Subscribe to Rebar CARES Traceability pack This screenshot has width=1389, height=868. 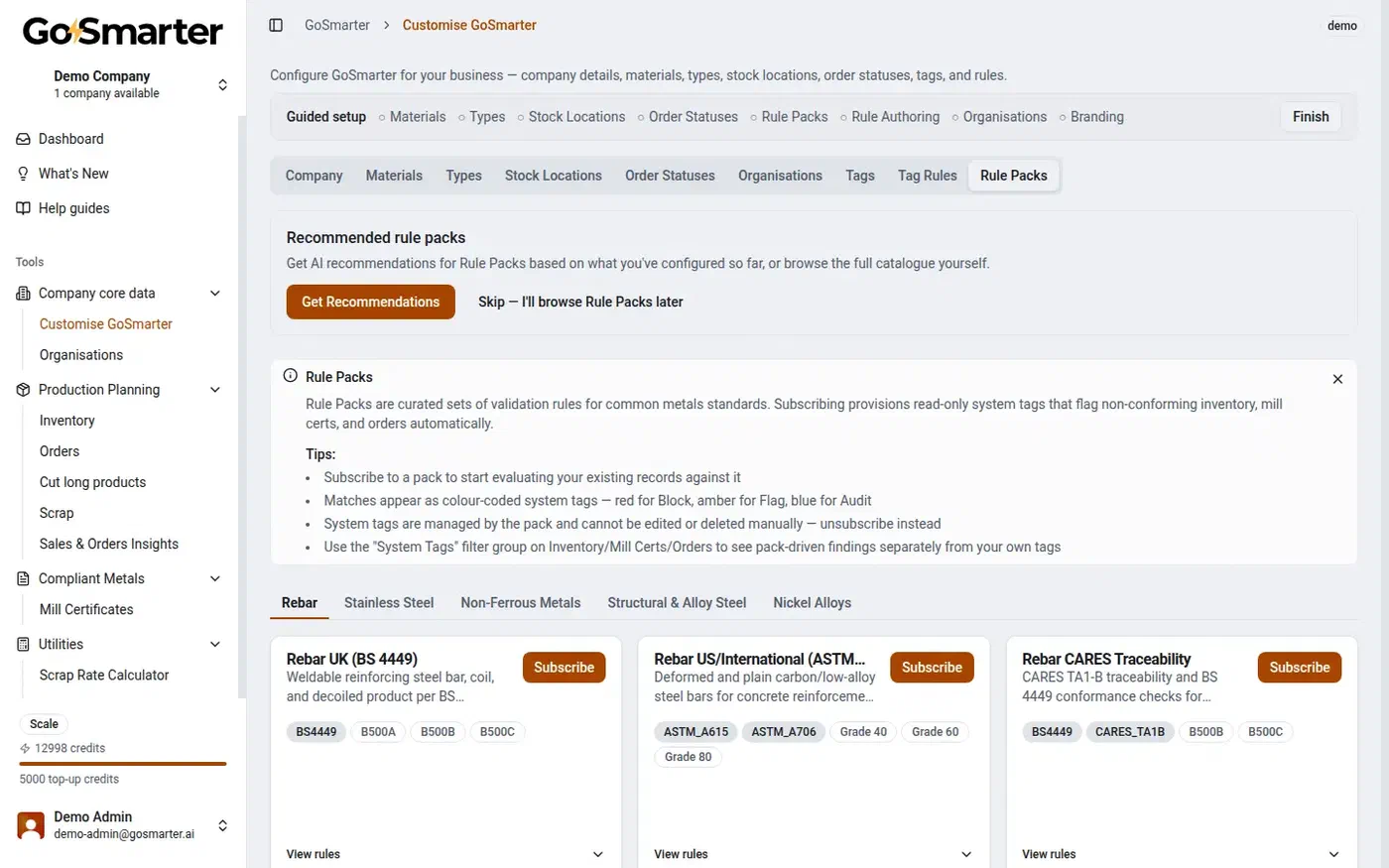pos(1300,668)
